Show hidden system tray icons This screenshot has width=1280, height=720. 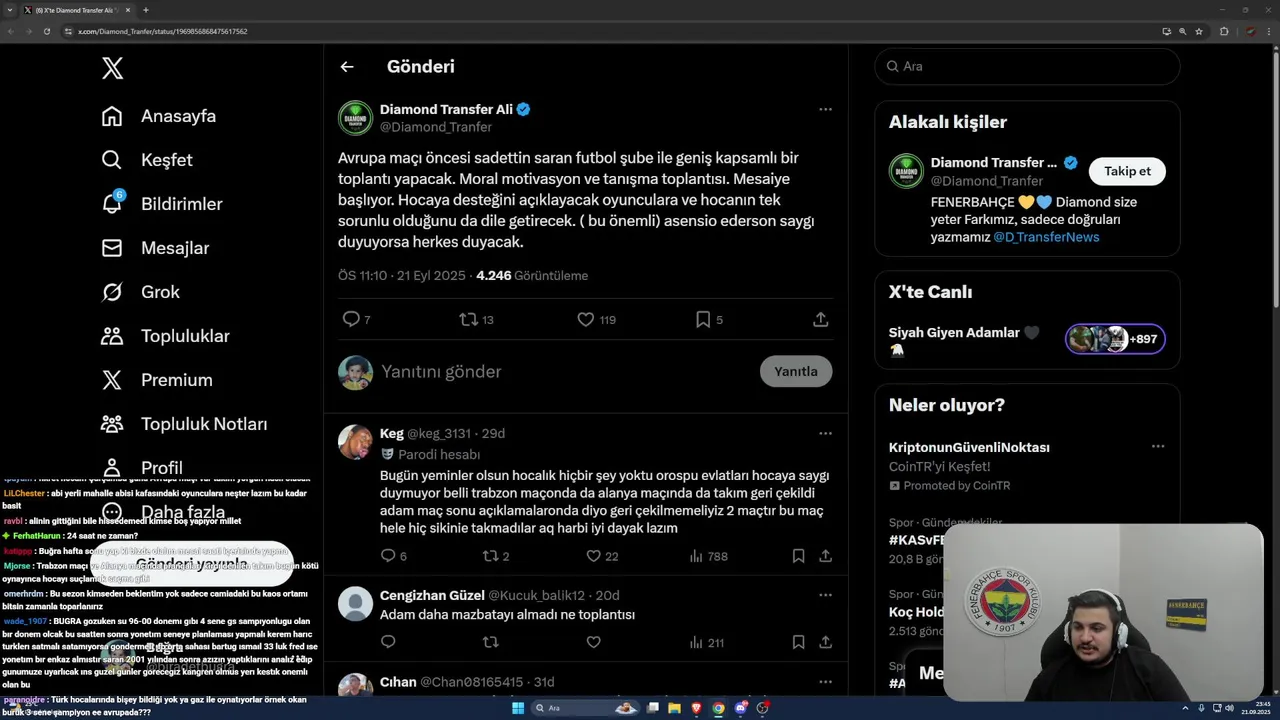point(1187,708)
